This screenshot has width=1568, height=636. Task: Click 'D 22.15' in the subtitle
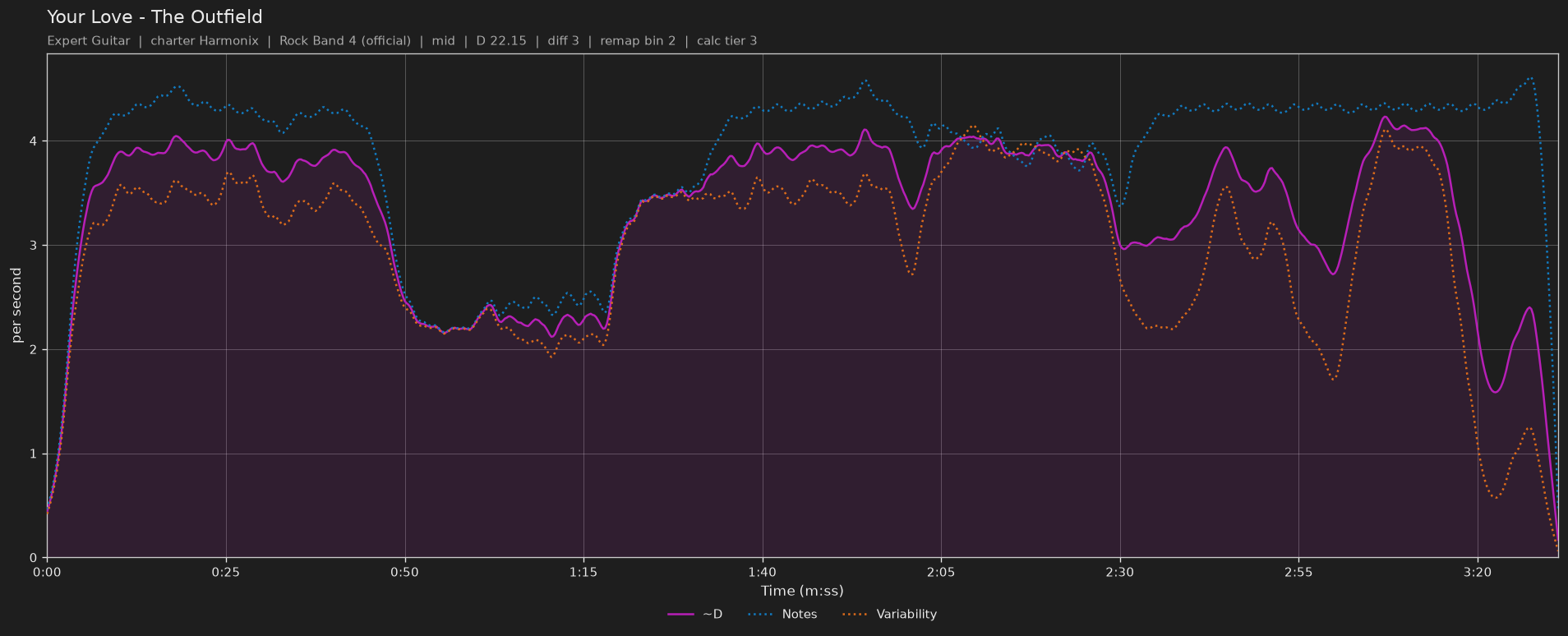pyautogui.click(x=501, y=41)
